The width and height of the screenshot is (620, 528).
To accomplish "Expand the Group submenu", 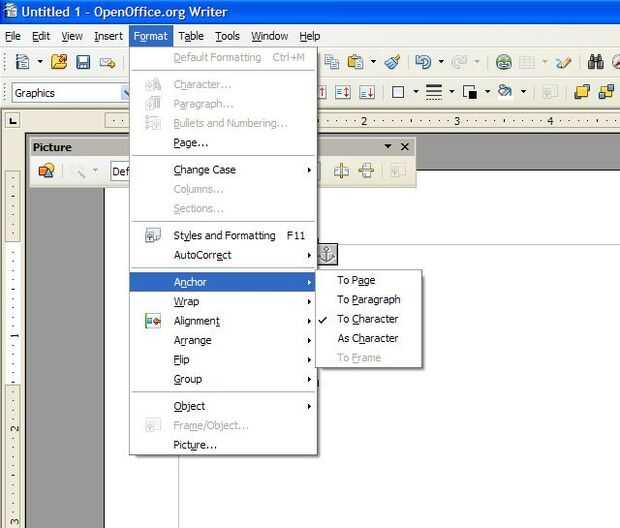I will tap(223, 379).
